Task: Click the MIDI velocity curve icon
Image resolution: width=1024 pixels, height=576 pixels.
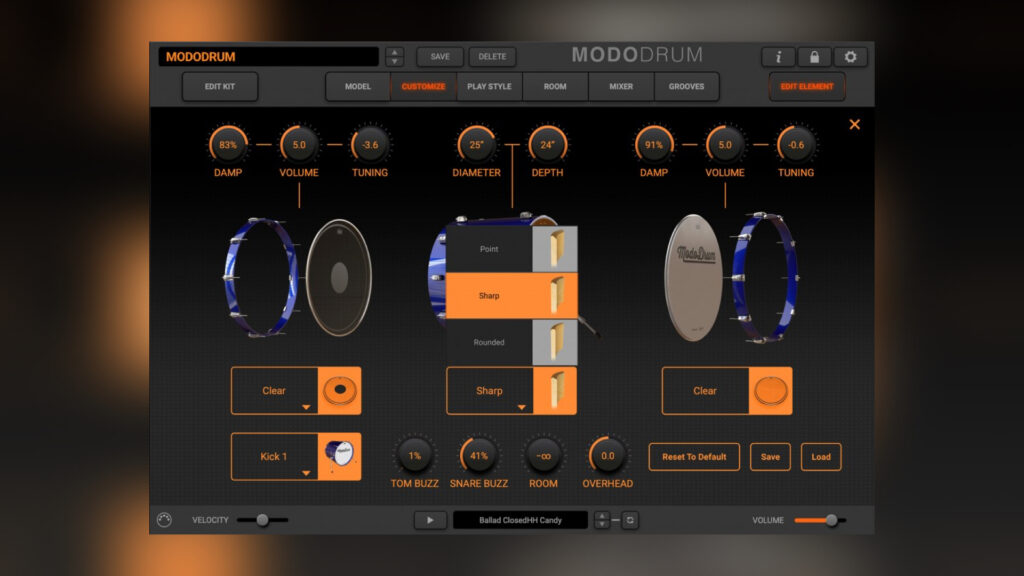Action: click(165, 520)
